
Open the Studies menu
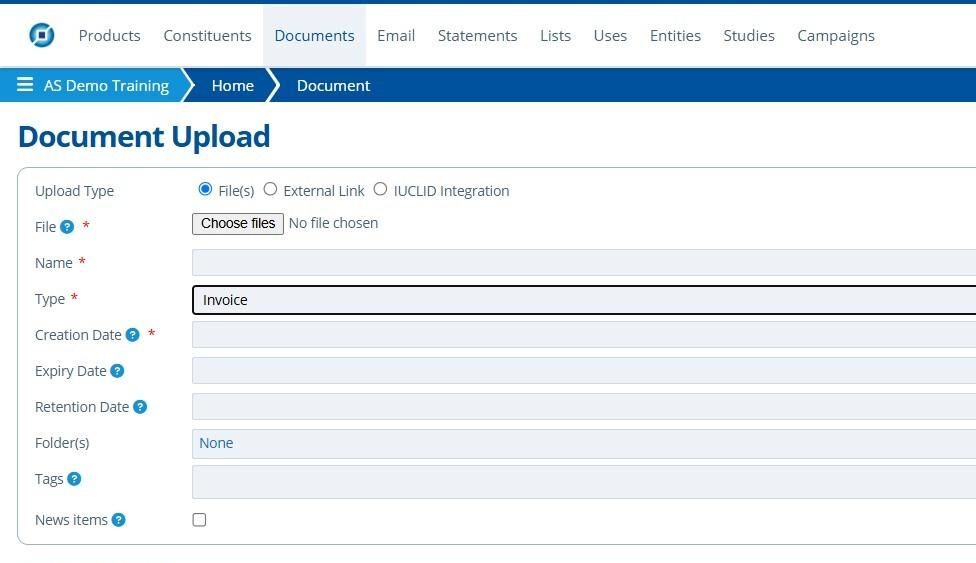click(749, 35)
